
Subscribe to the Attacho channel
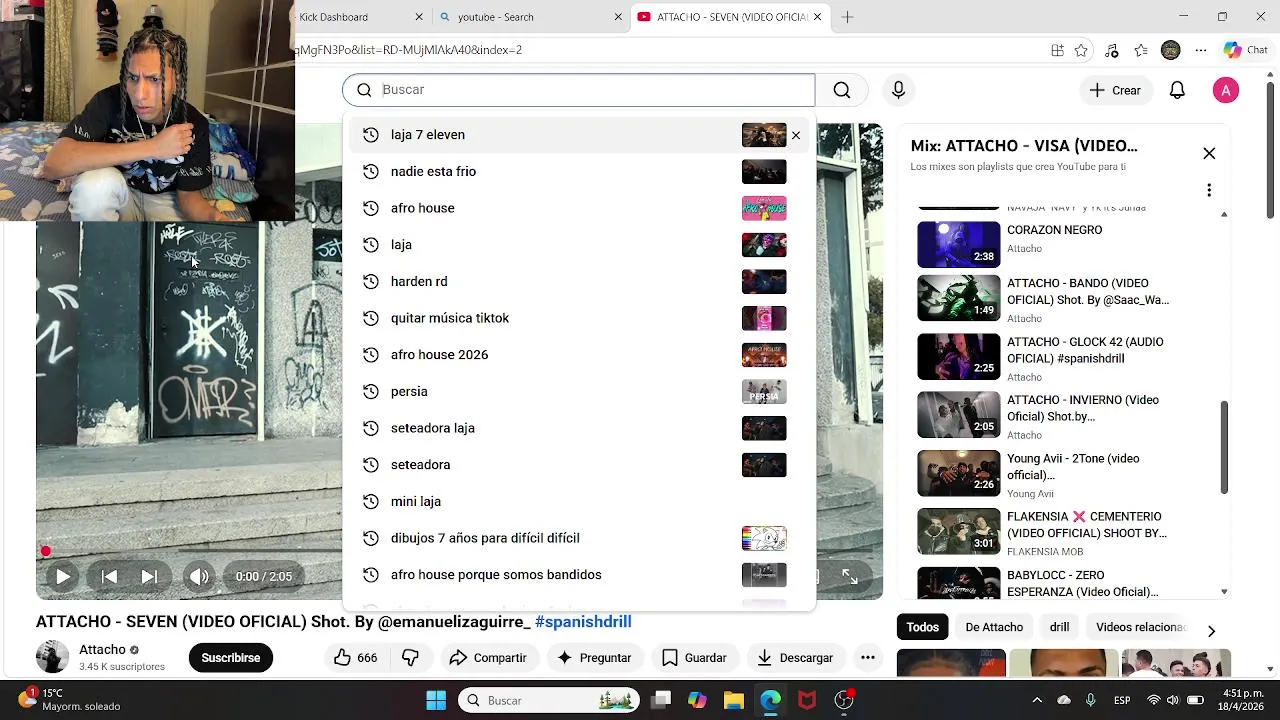coord(231,658)
